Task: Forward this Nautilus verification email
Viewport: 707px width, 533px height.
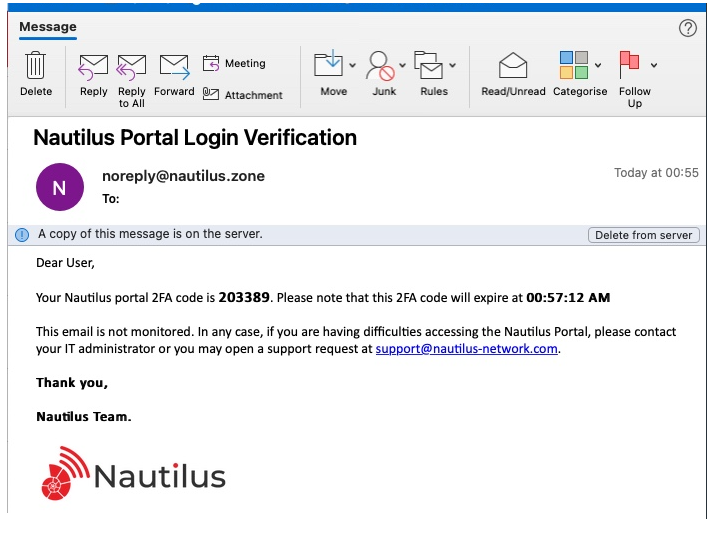Action: tap(174, 67)
